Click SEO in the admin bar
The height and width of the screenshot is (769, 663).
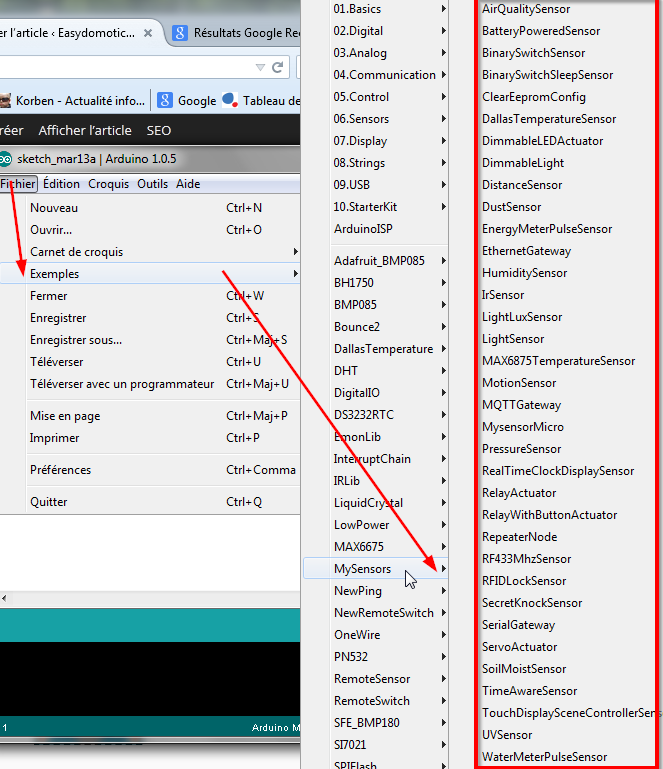coord(158,130)
